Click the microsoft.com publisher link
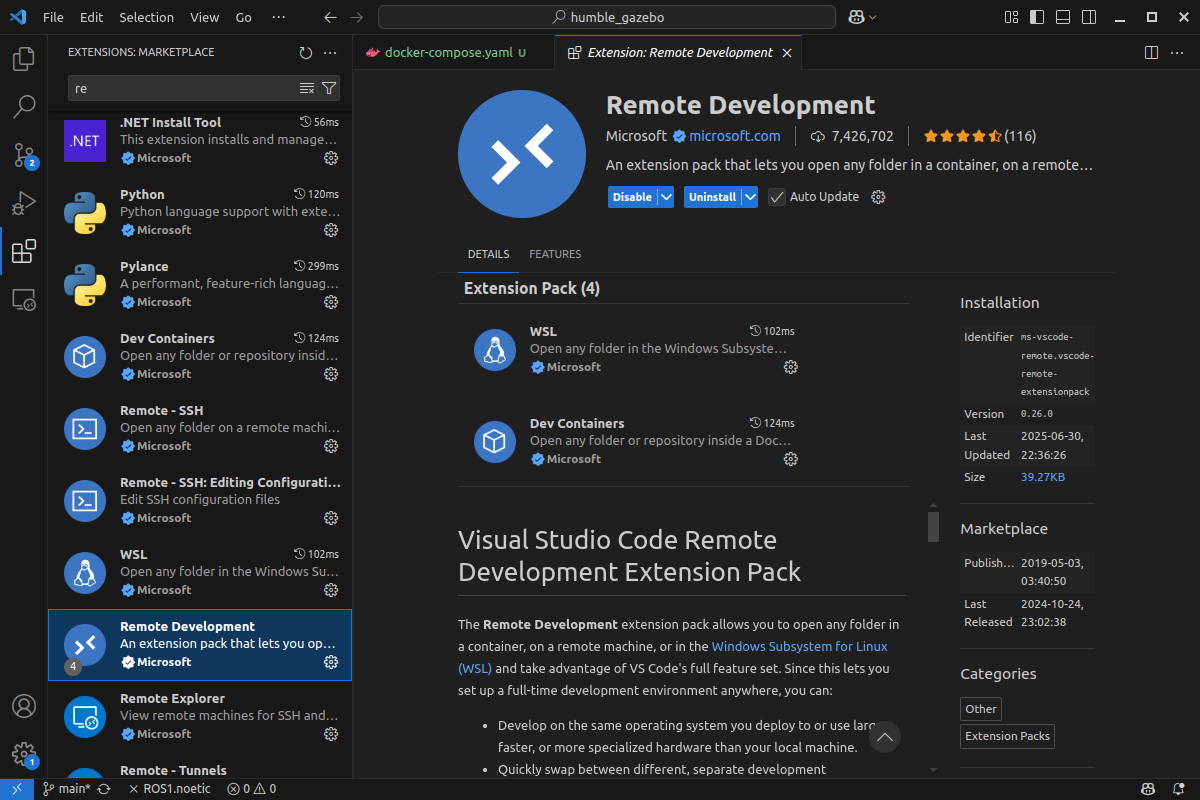The width and height of the screenshot is (1200, 800). (734, 136)
